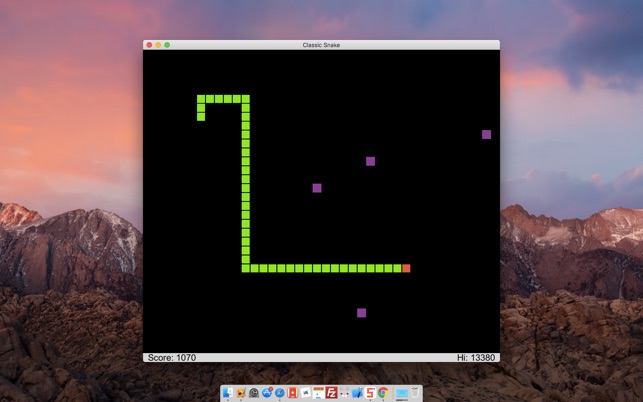
Task: Open Xcode from the dock
Action: 356,393
